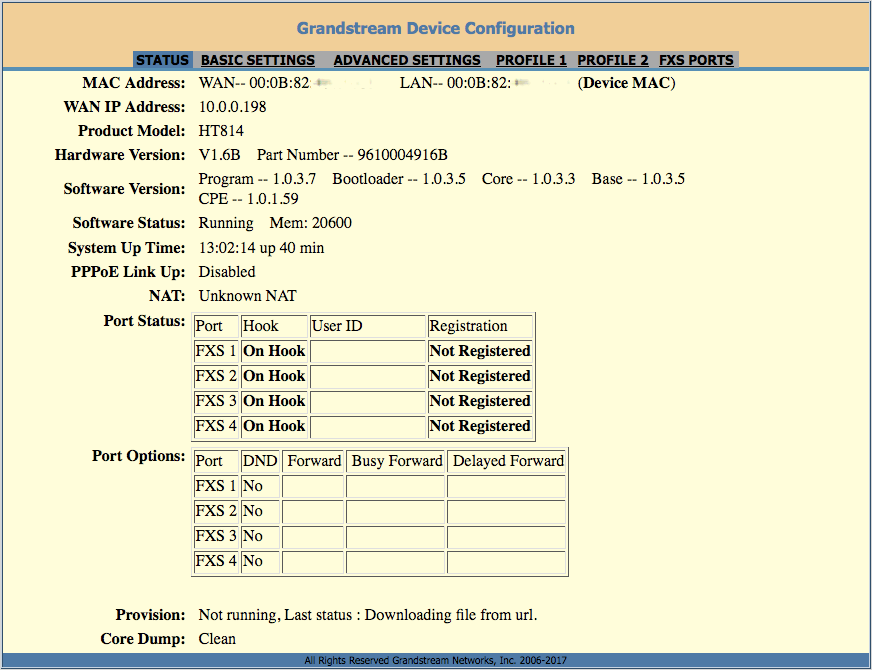This screenshot has height=670, width=872.
Task: Open the STATUS tab
Action: point(162,60)
